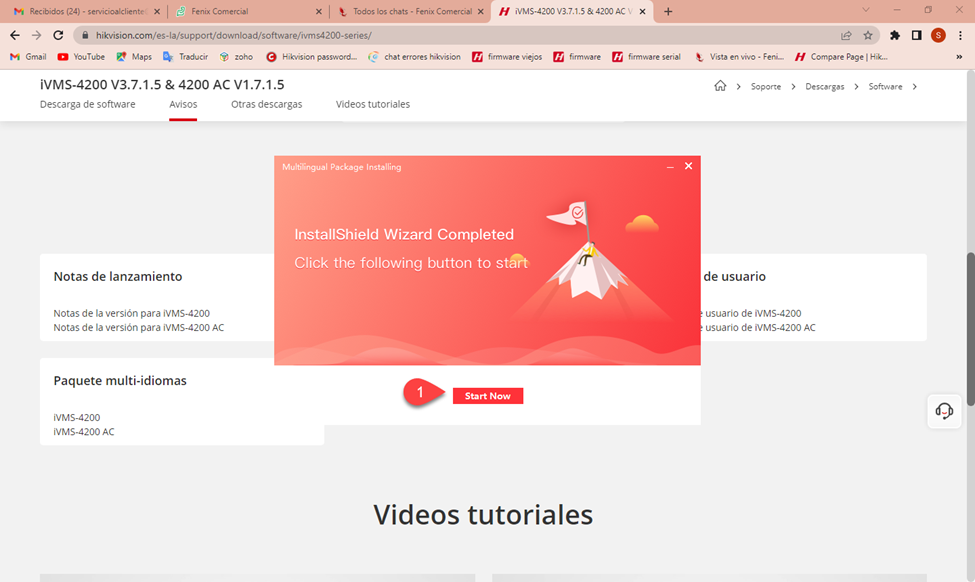Open iVMS-4200 AC multi-idiomas package link

coord(84,432)
